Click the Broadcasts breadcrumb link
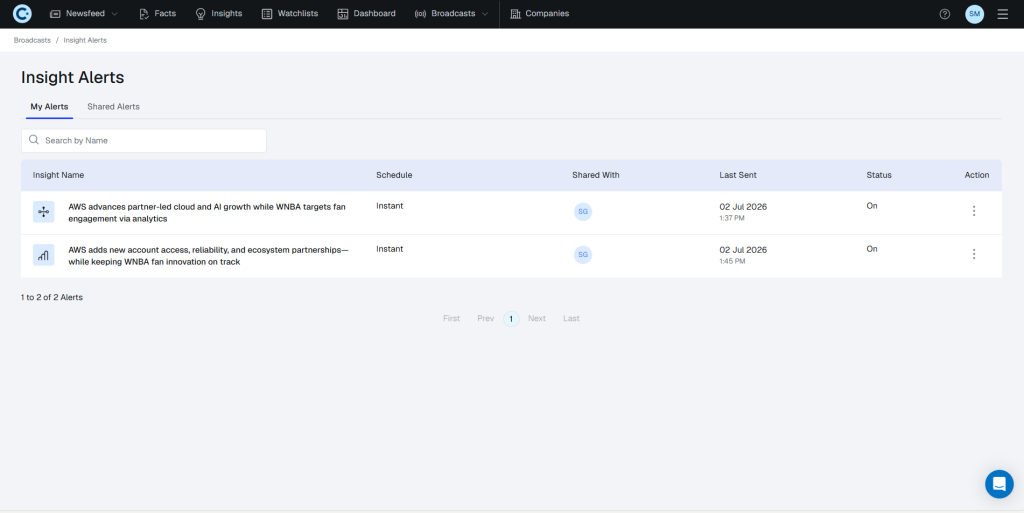The height and width of the screenshot is (513, 1024). [x=32, y=40]
